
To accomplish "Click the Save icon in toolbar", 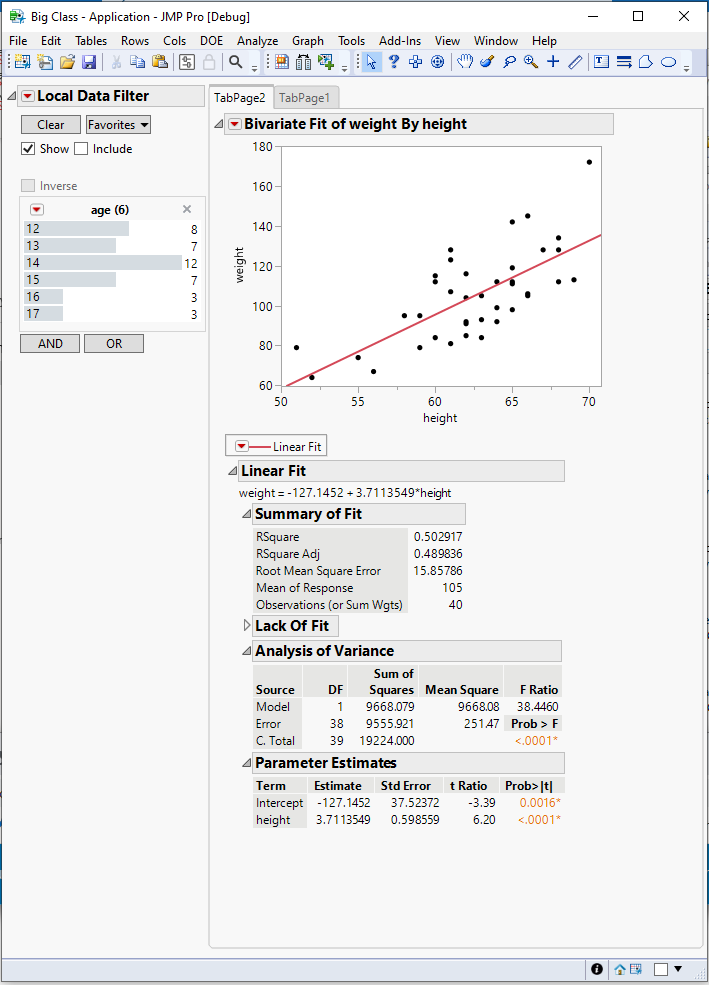I will (89, 62).
